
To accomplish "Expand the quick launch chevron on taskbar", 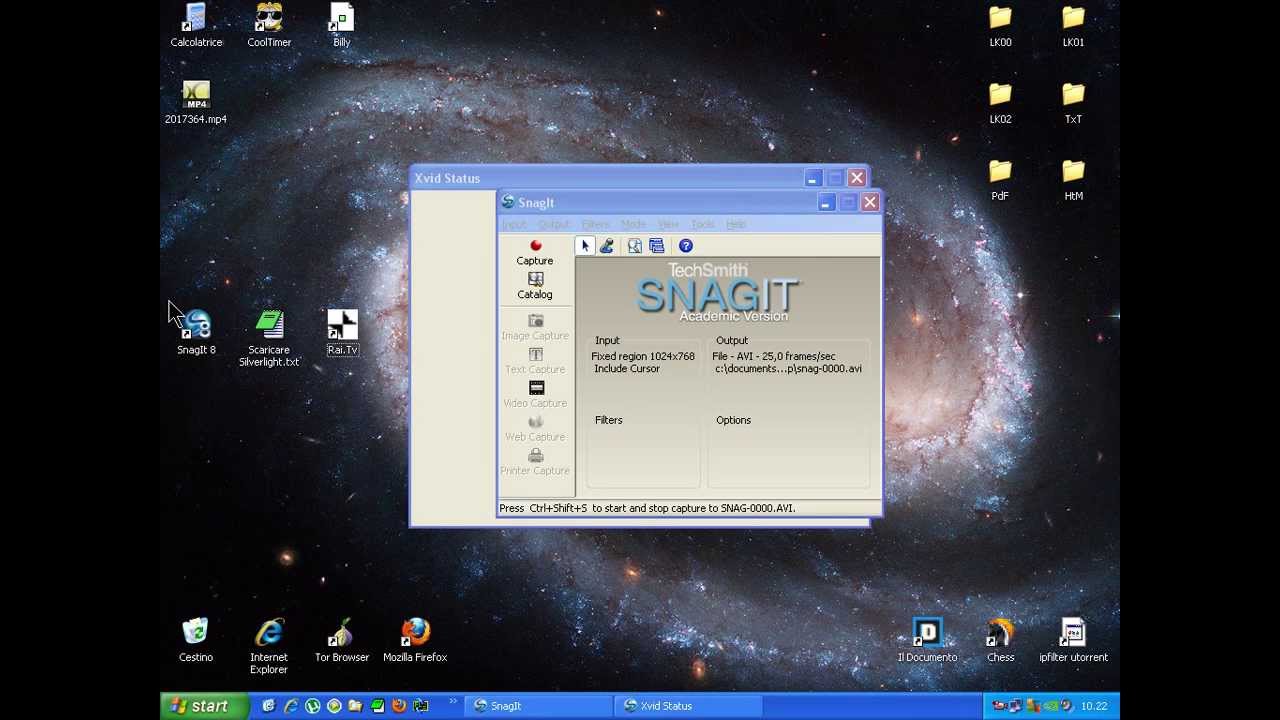I will [453, 701].
